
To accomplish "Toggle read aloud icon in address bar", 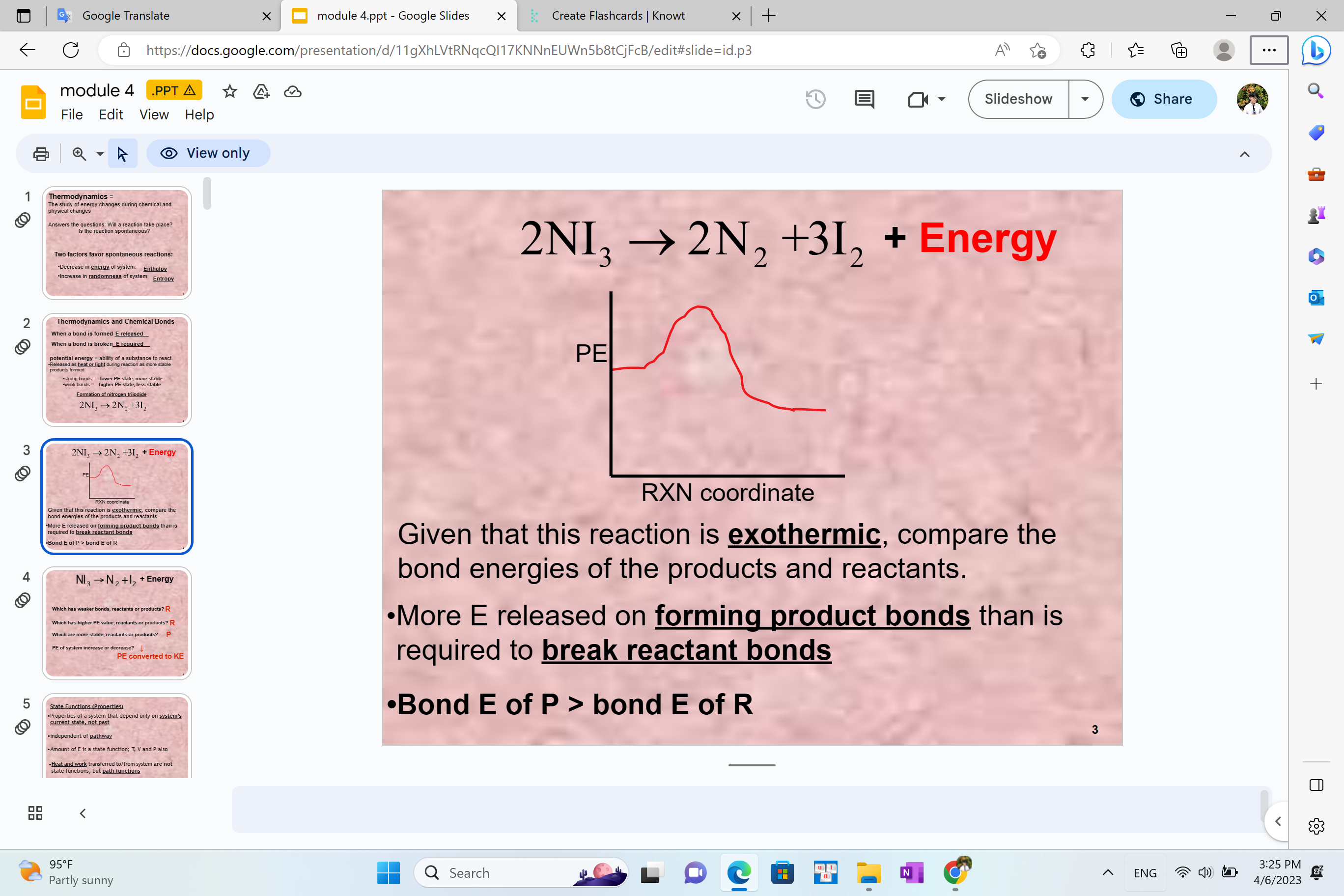I will (1002, 50).
